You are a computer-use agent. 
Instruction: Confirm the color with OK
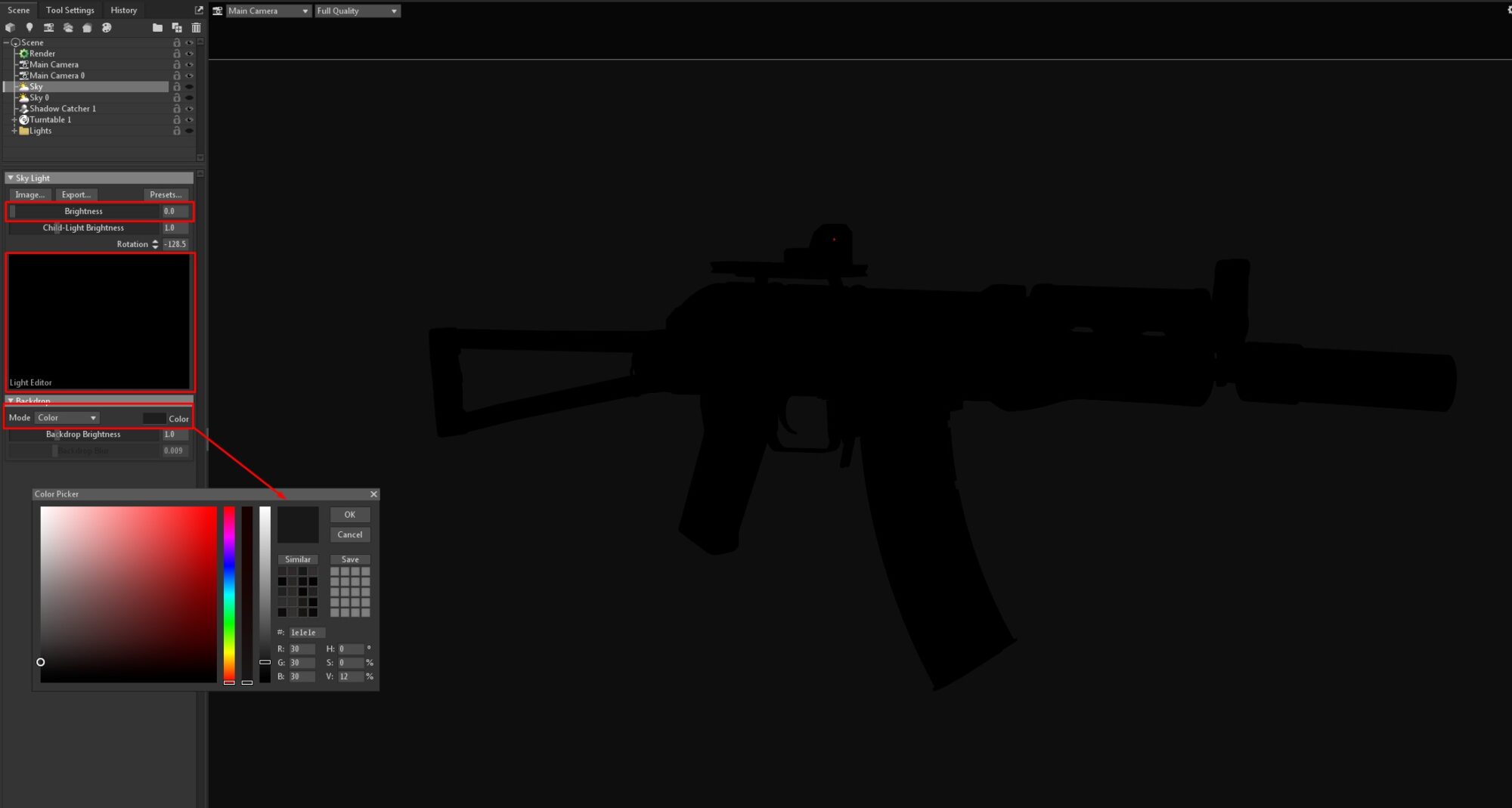tap(349, 515)
